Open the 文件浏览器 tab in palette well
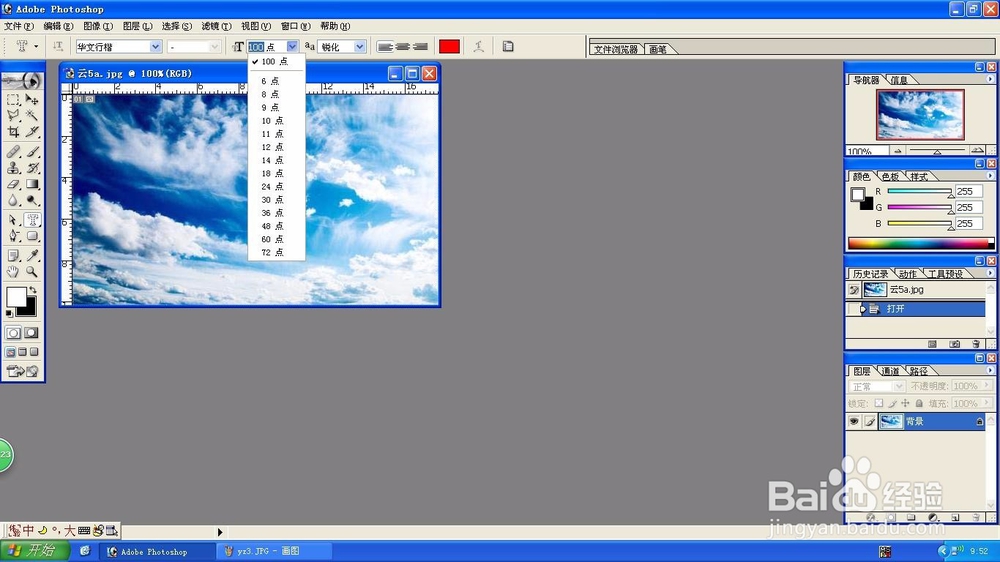Image resolution: width=1000 pixels, height=562 pixels. [x=615, y=49]
